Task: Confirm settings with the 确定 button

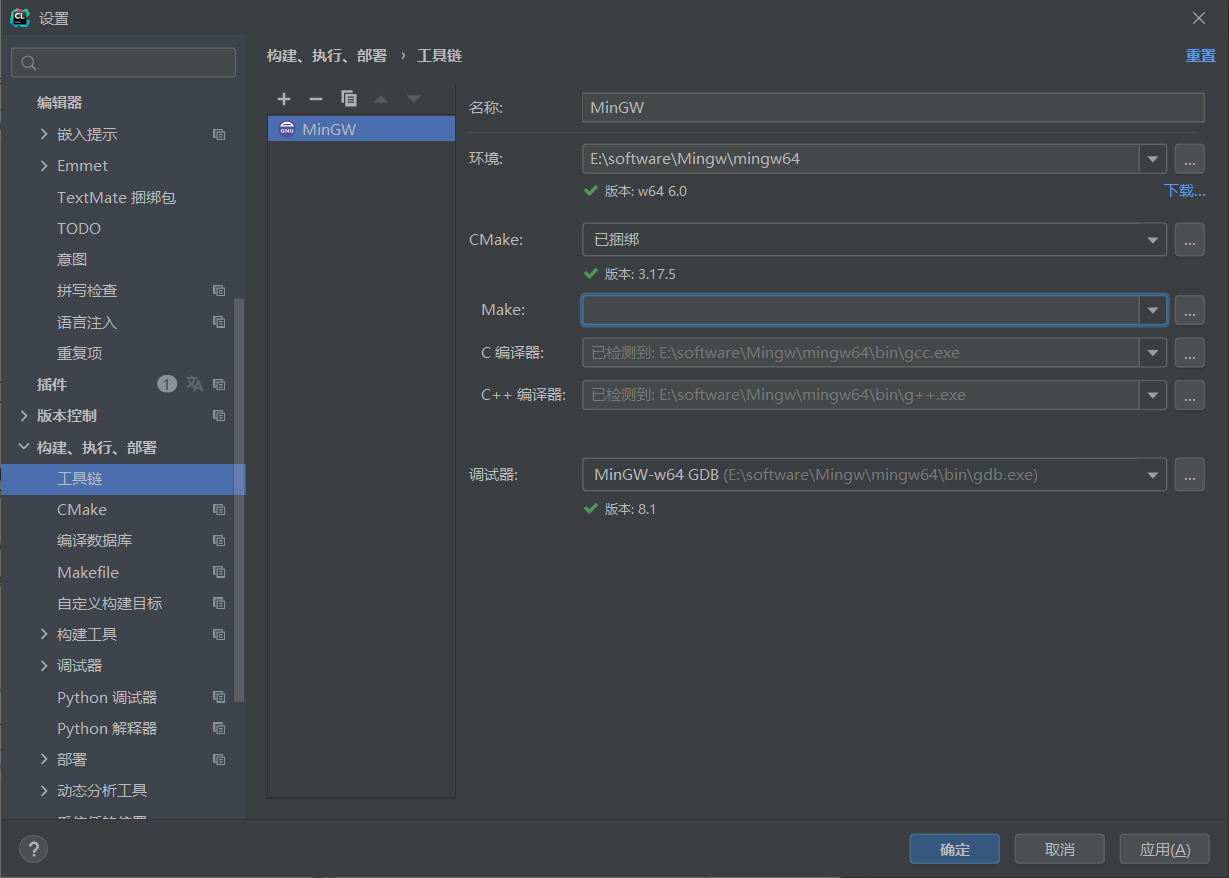Action: tap(955, 849)
